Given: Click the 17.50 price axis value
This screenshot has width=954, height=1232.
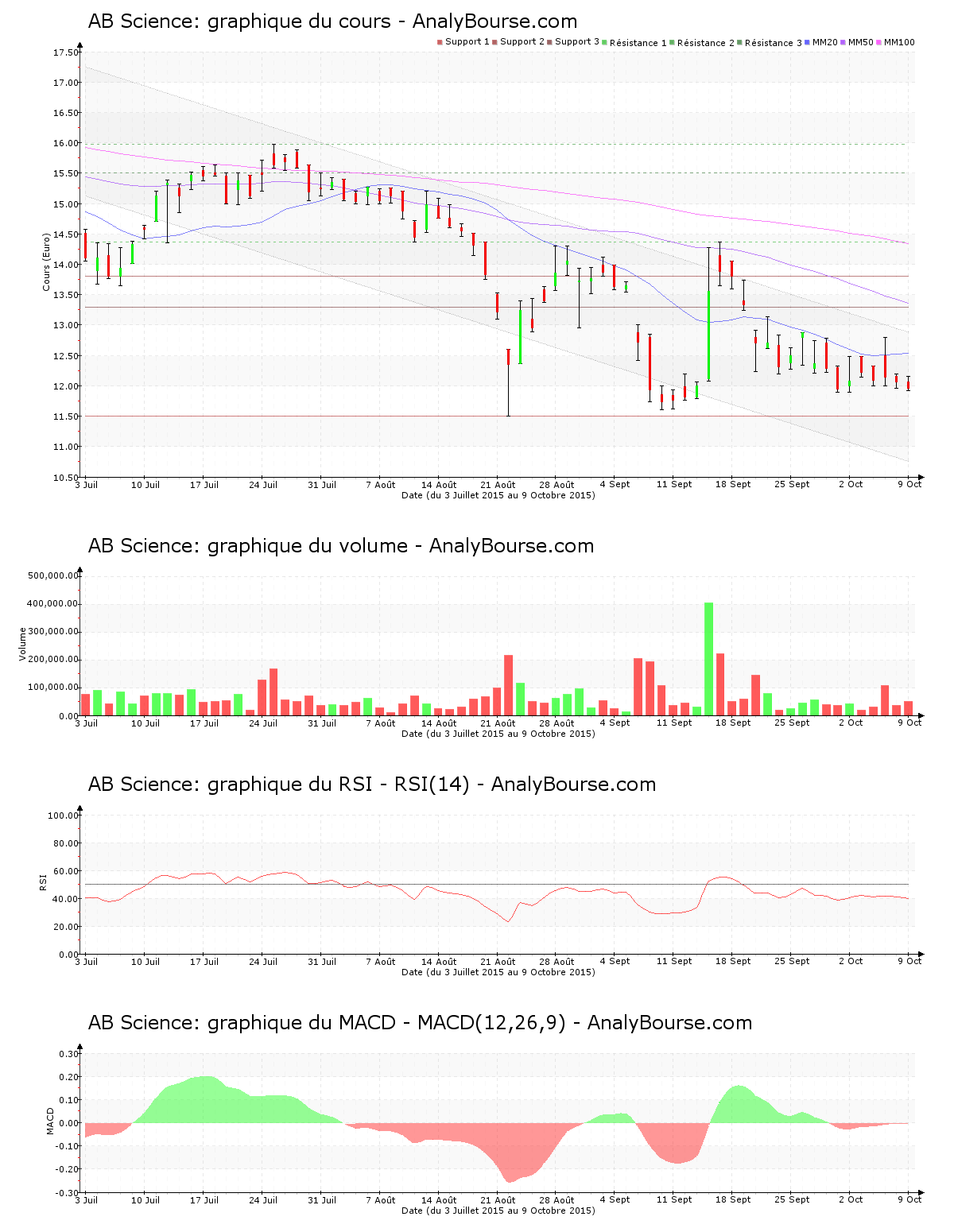Looking at the screenshot, I should [65, 52].
